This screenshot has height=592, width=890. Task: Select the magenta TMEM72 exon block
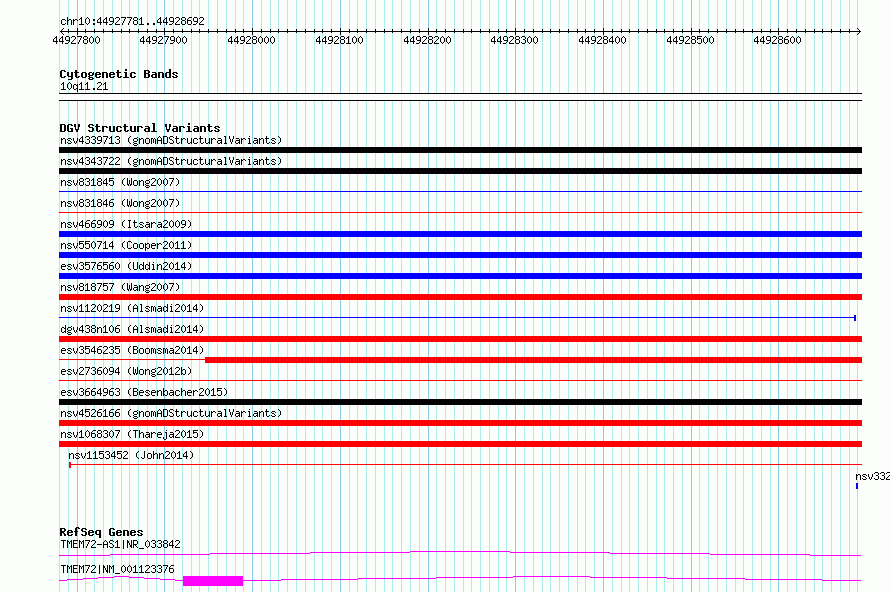pos(213,581)
